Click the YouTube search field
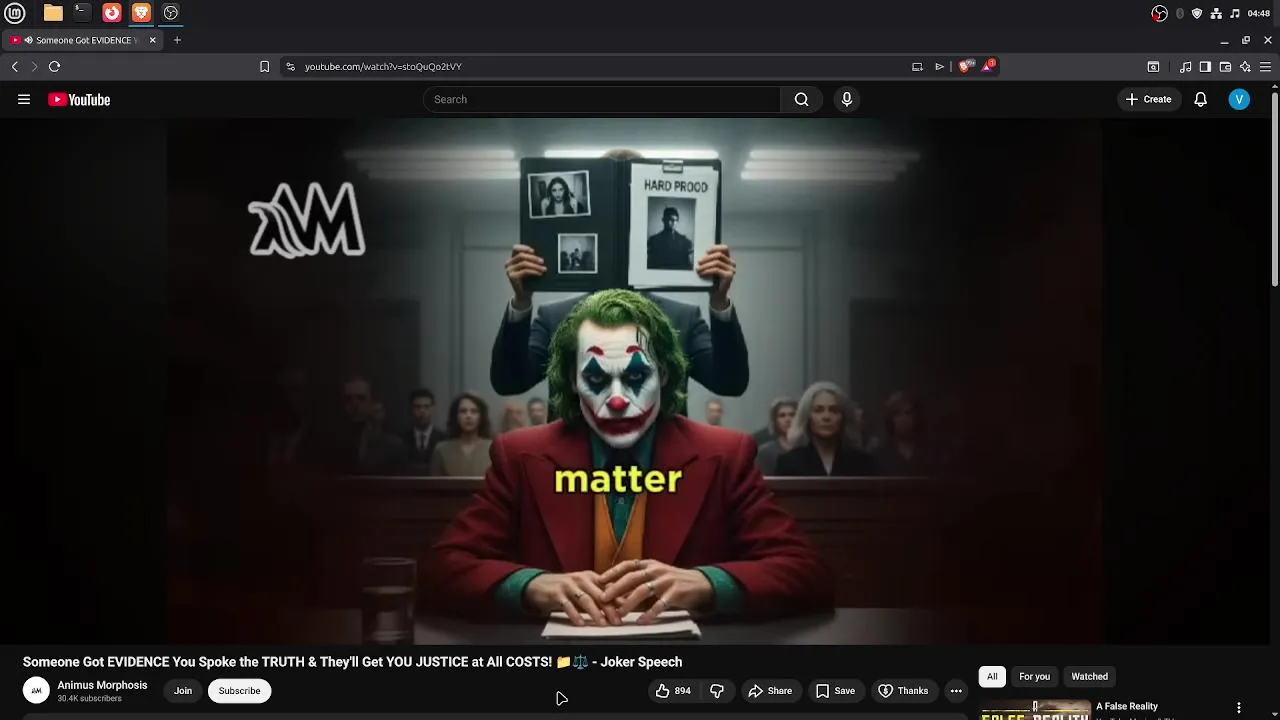Viewport: 1280px width, 720px height. coord(602,99)
